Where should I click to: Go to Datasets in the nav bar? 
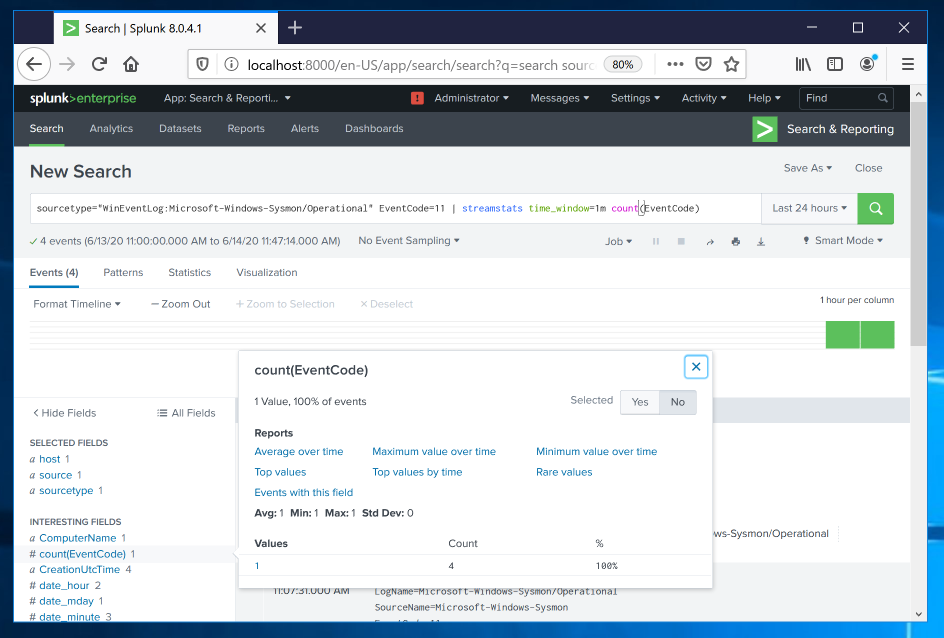pyautogui.click(x=180, y=129)
